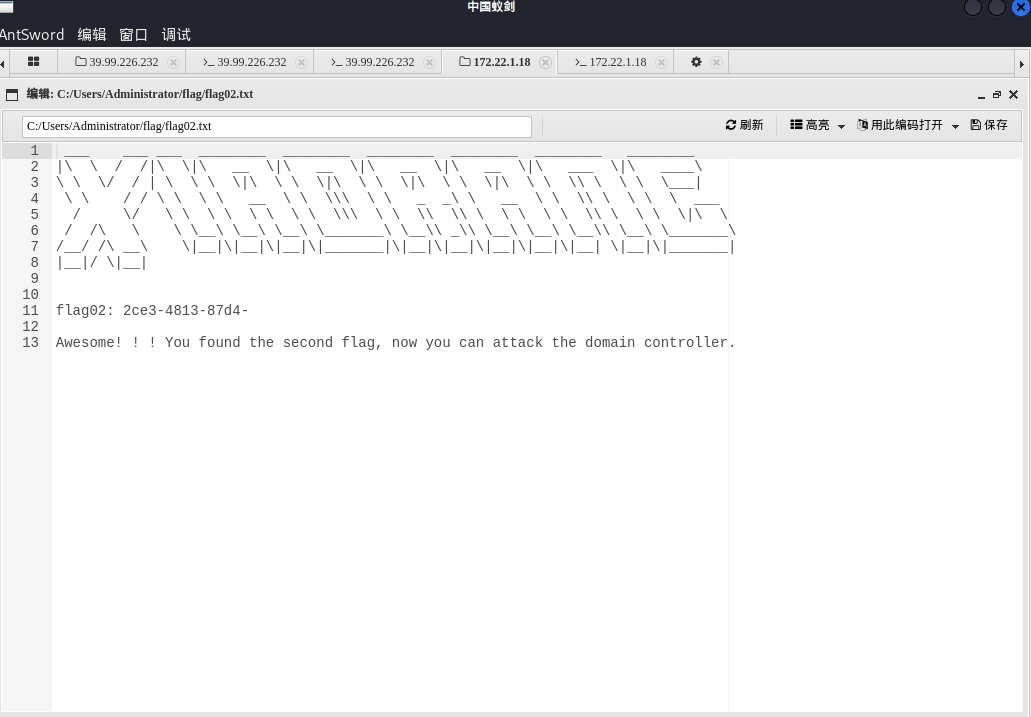Viewport: 1031px width, 717px height.
Task: Close the flag02.txt editor panel
Action: (1013, 95)
